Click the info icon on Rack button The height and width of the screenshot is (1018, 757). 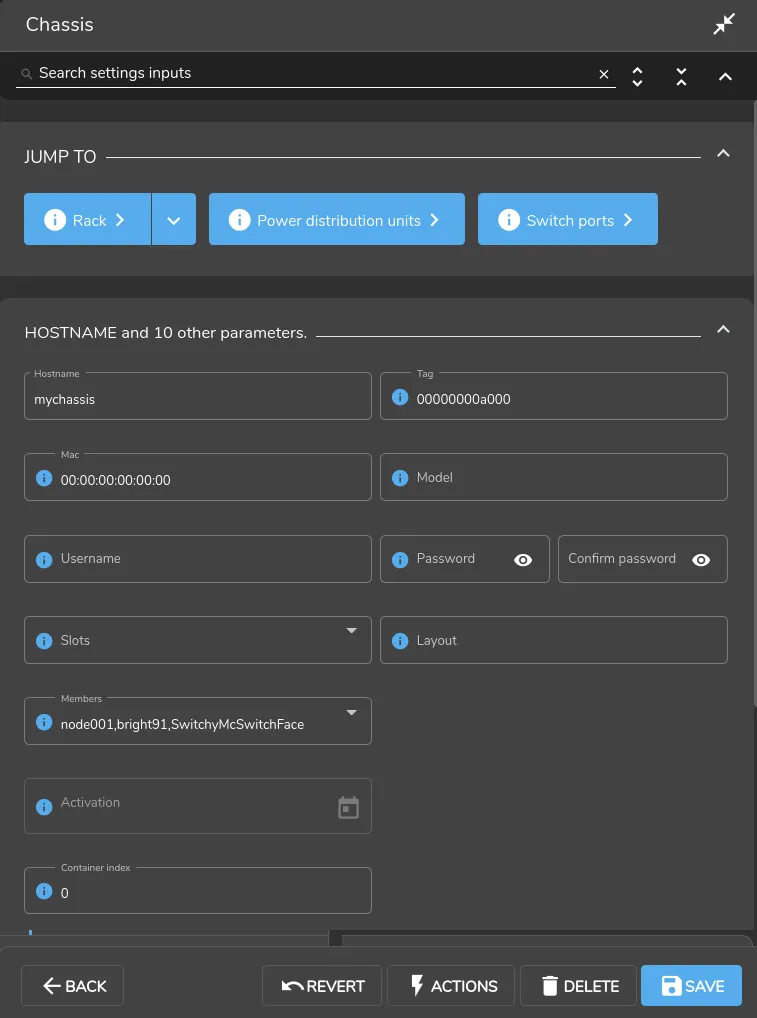(x=55, y=219)
